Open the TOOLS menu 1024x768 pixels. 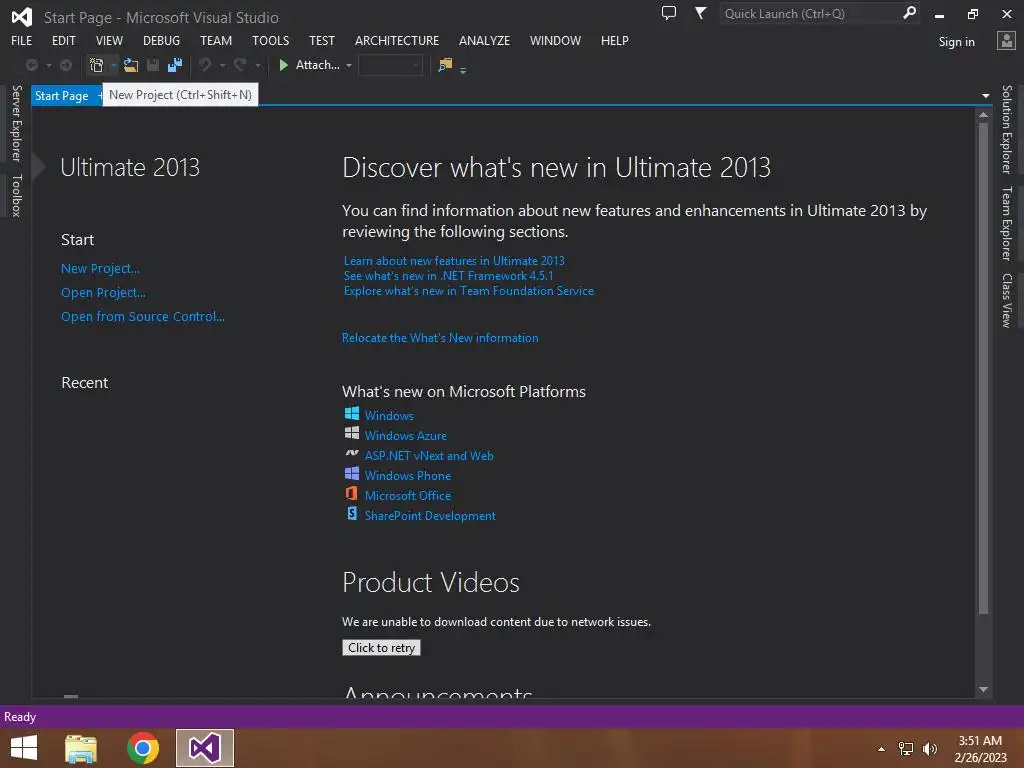(270, 40)
